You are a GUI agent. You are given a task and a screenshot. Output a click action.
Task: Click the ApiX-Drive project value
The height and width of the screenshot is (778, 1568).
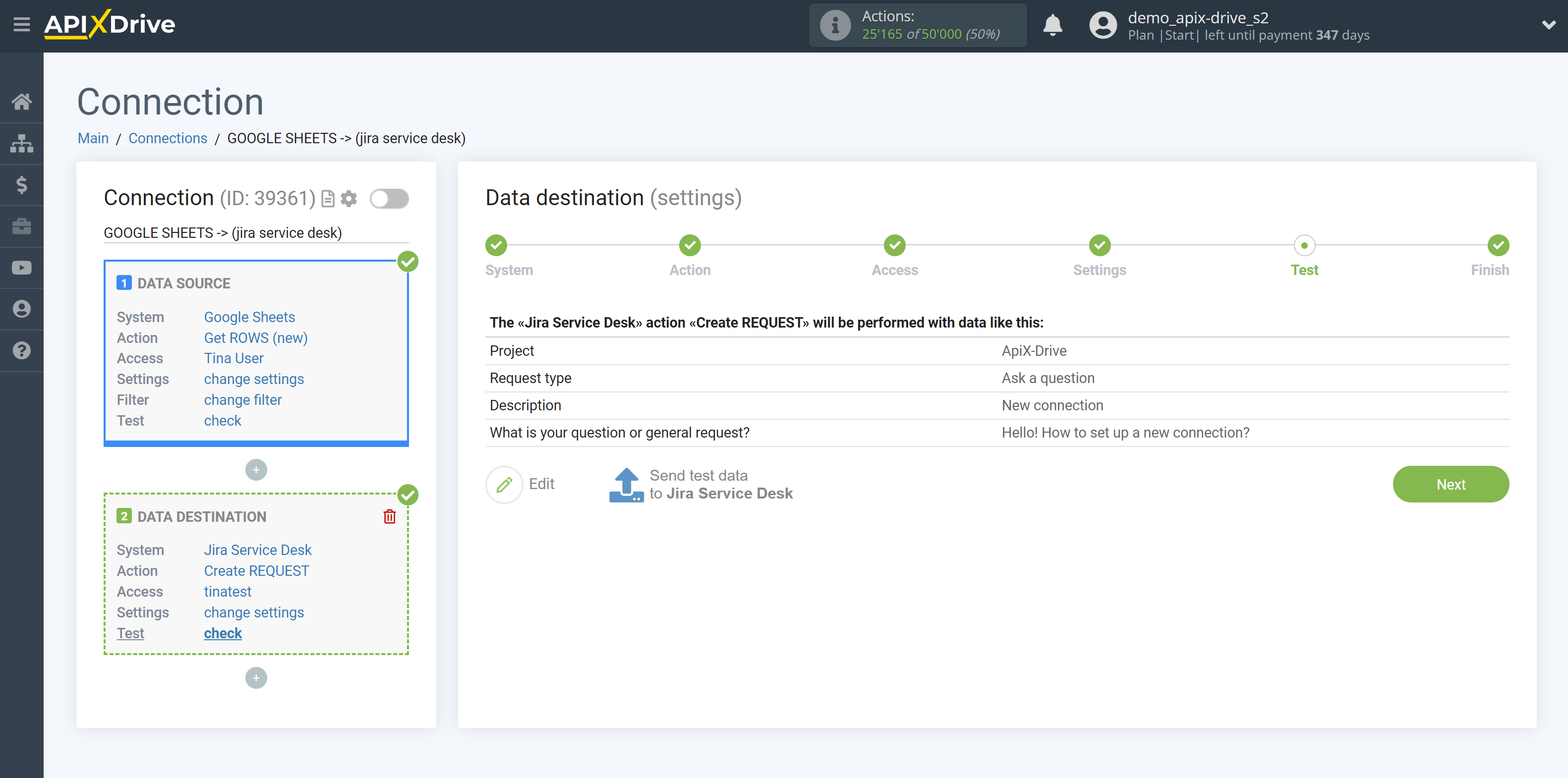1034,351
